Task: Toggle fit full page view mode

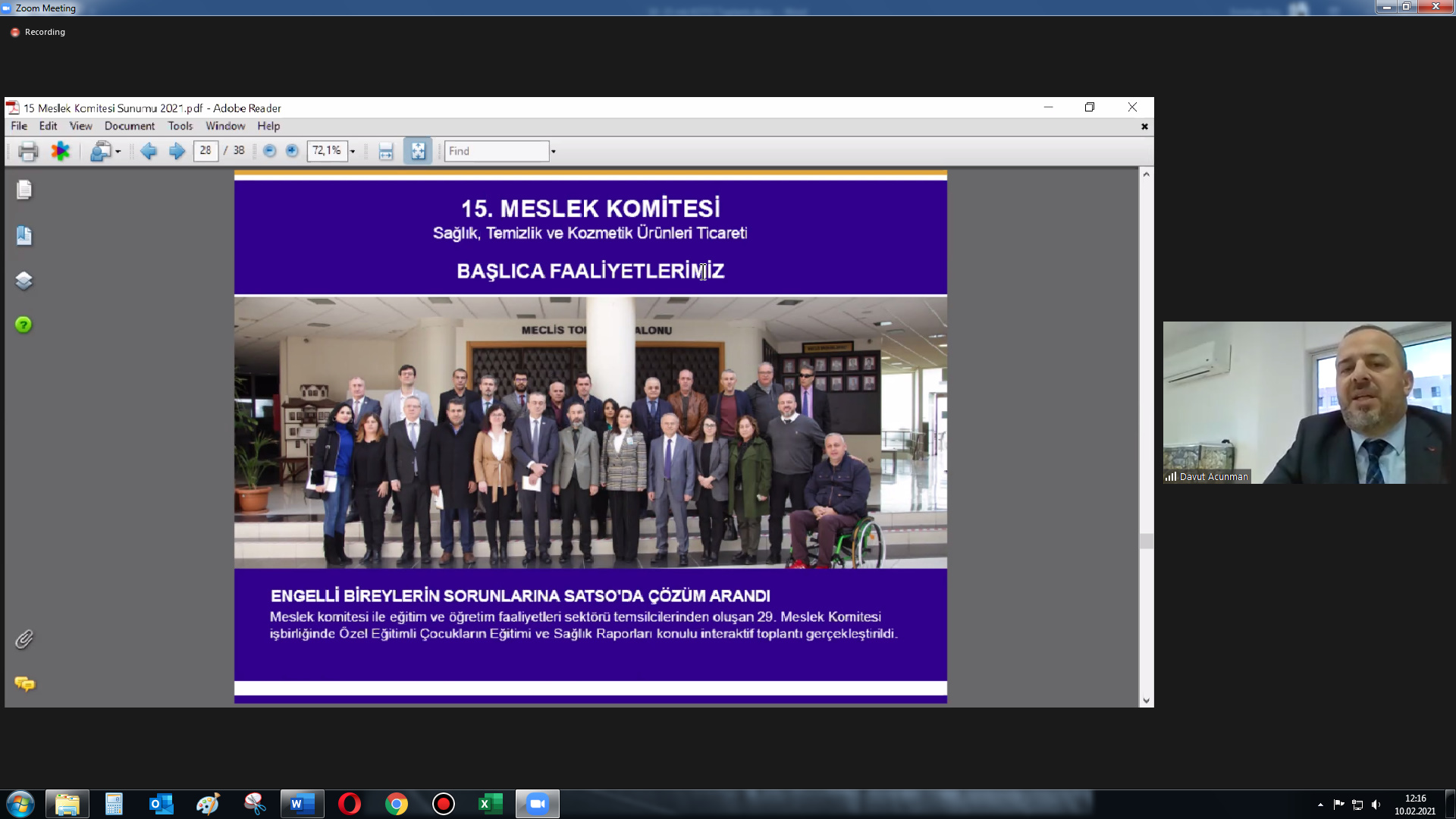Action: click(418, 151)
